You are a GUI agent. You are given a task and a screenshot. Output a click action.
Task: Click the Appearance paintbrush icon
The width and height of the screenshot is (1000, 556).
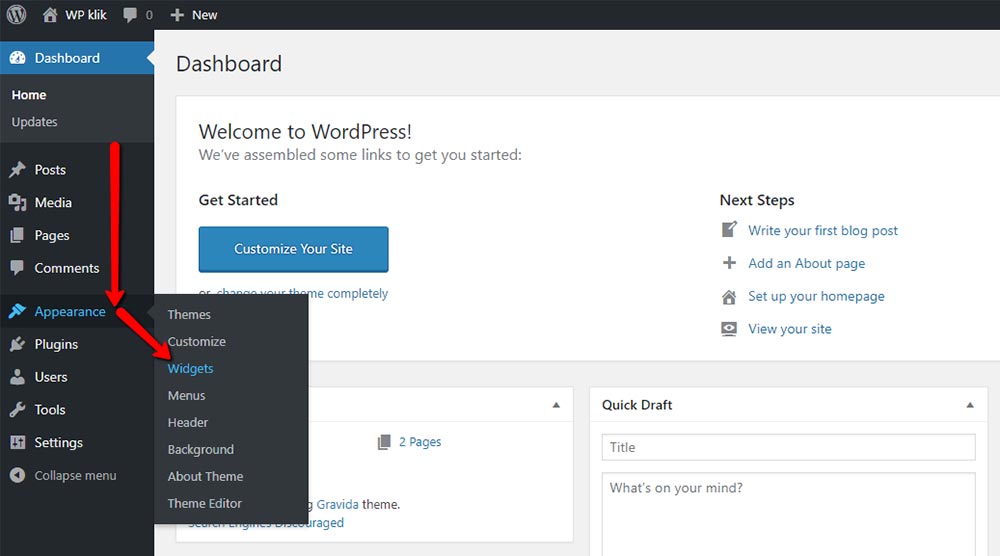coord(17,311)
